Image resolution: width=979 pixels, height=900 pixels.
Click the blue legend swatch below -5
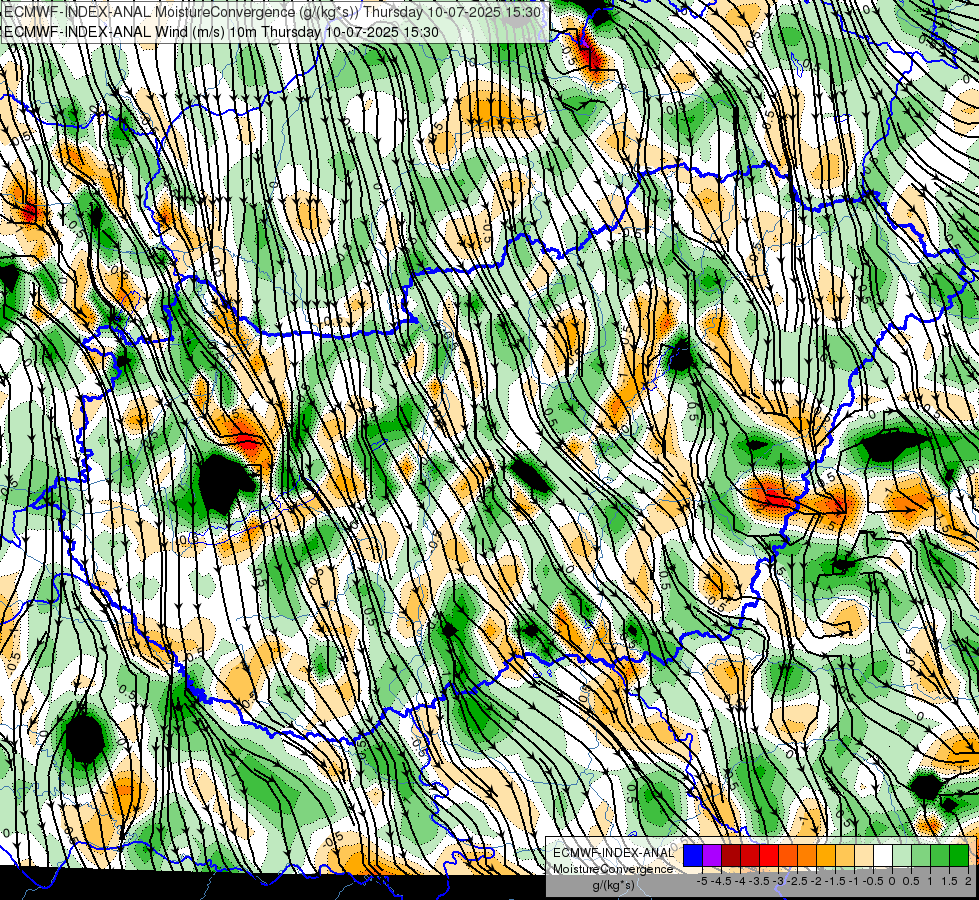[x=693, y=856]
